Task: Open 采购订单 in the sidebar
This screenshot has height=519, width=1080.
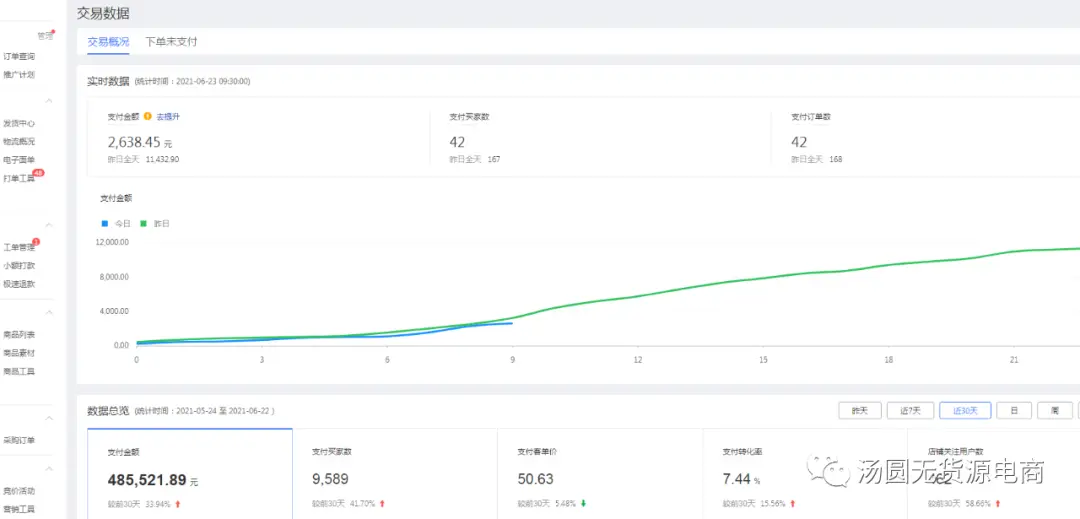Action: coord(19,441)
